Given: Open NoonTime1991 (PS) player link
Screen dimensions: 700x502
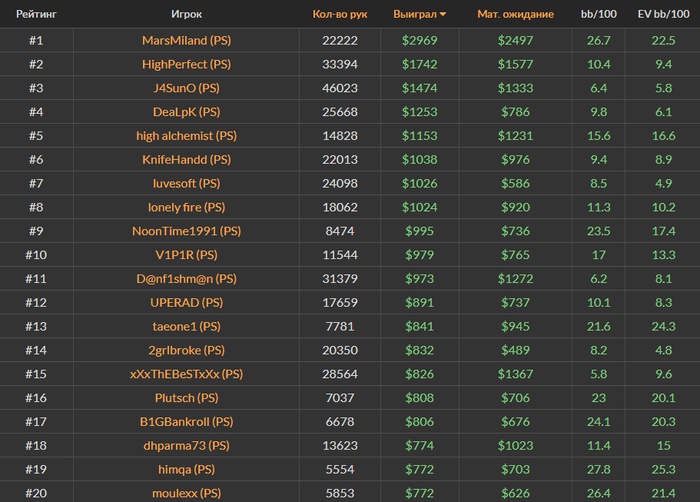Looking at the screenshot, I should [x=186, y=231].
